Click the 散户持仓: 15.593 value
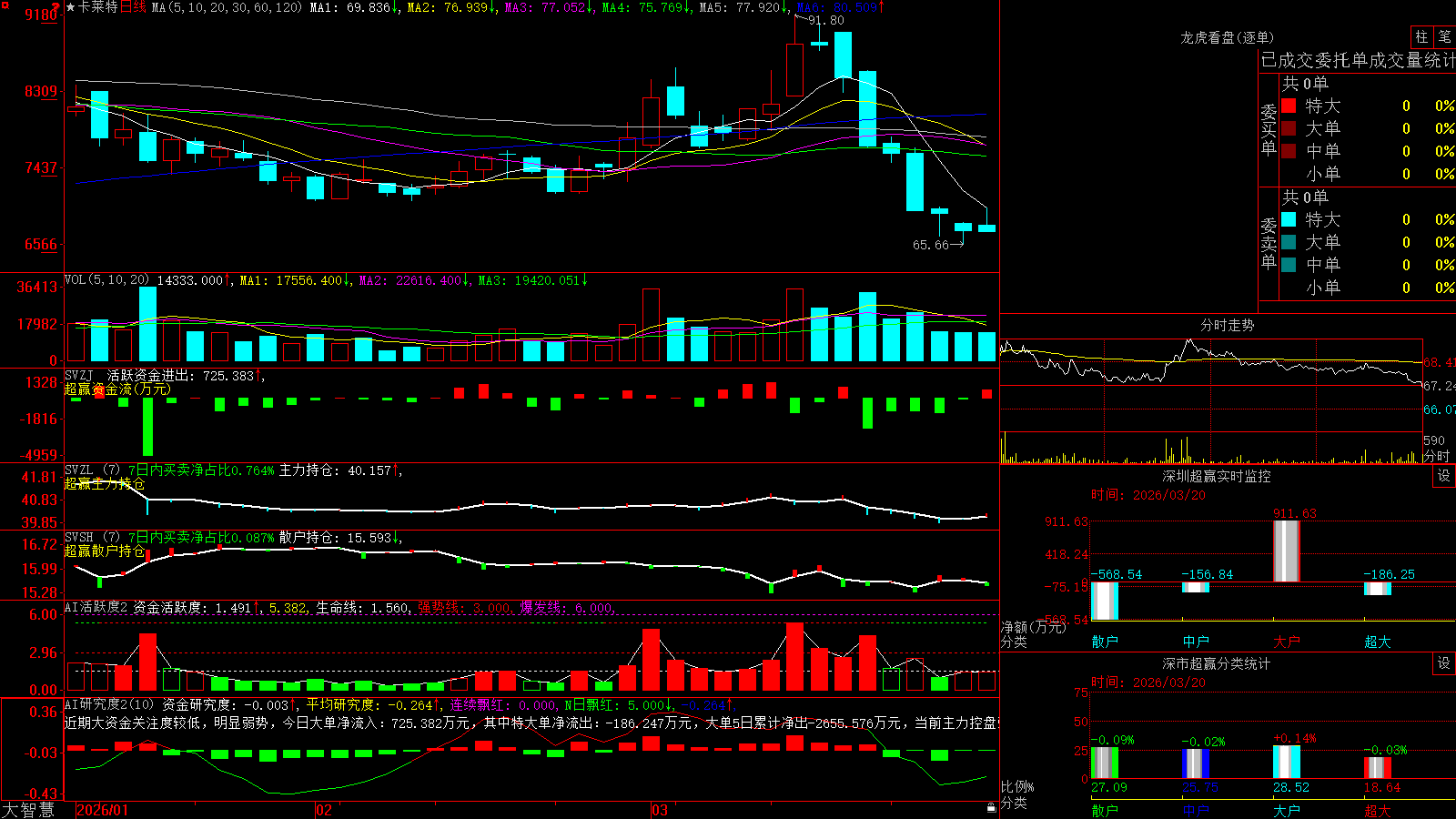The image size is (1456, 819). [335, 538]
